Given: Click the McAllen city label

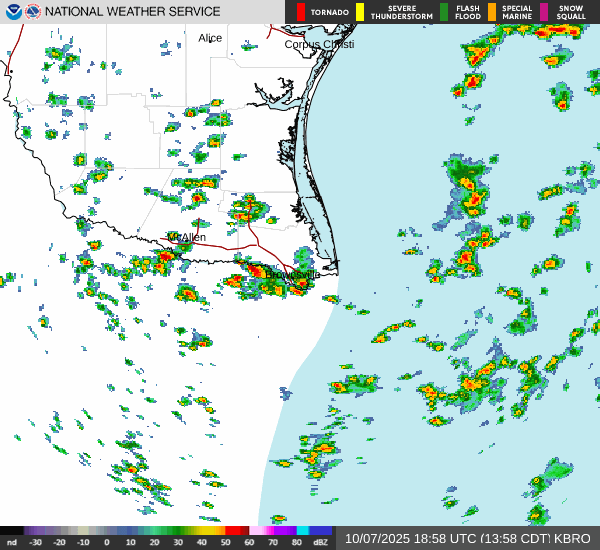Looking at the screenshot, I should tap(187, 238).
